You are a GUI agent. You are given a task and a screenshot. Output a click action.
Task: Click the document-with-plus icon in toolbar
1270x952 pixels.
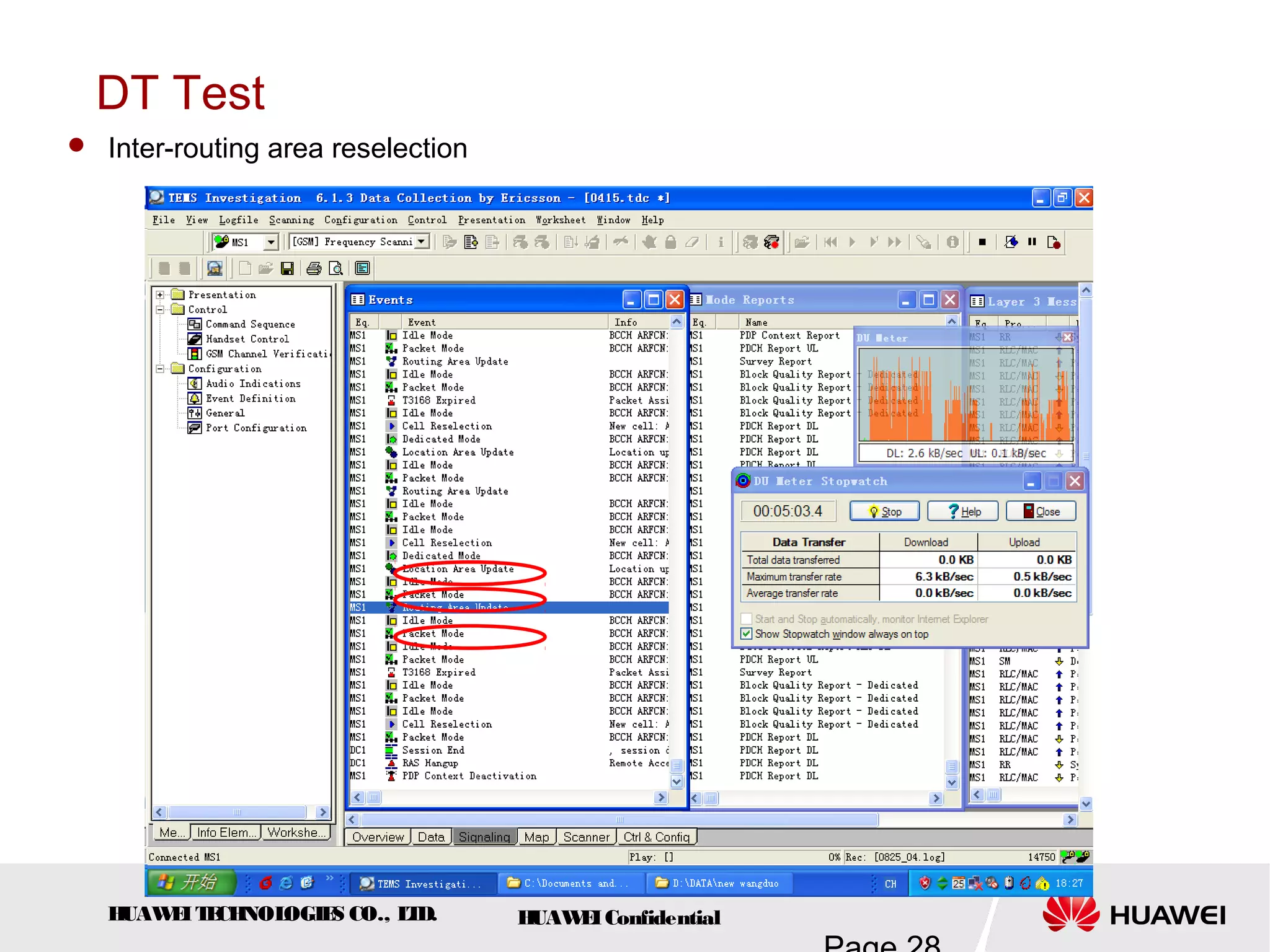[471, 242]
